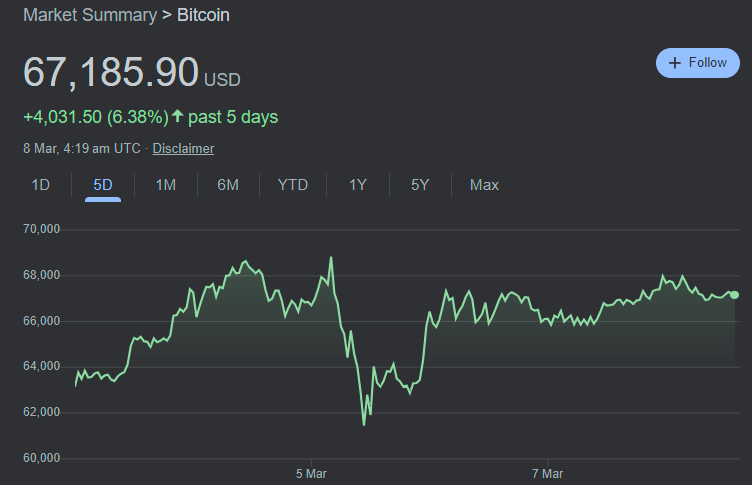View the 1Y price chart
This screenshot has width=752, height=485.
358,185
